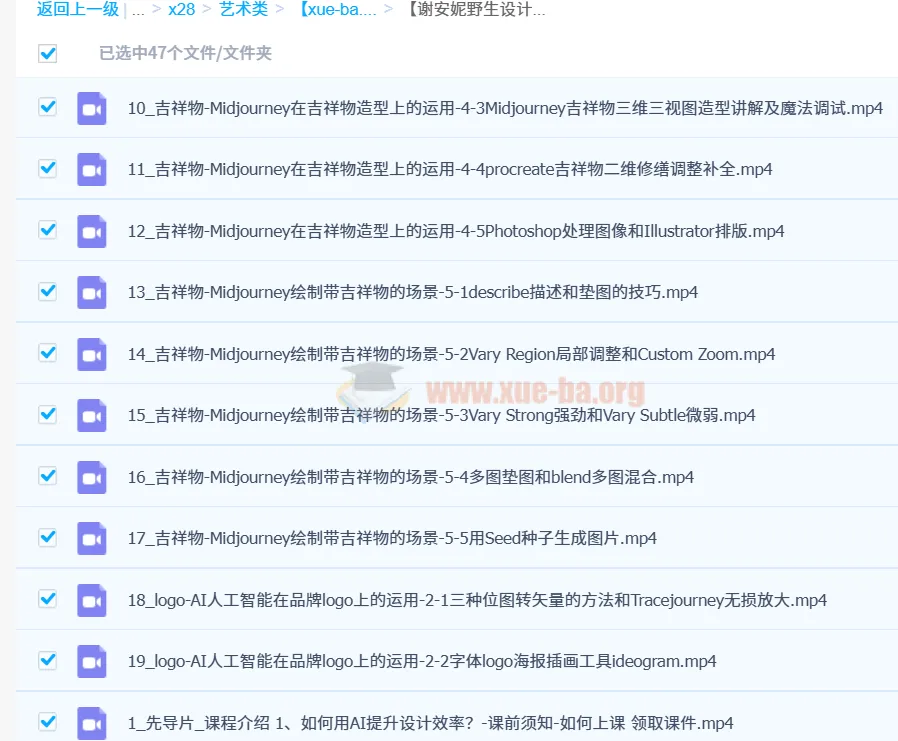
Task: Click video icon for file 11_吉祥物 procreate
Action: 92,169
